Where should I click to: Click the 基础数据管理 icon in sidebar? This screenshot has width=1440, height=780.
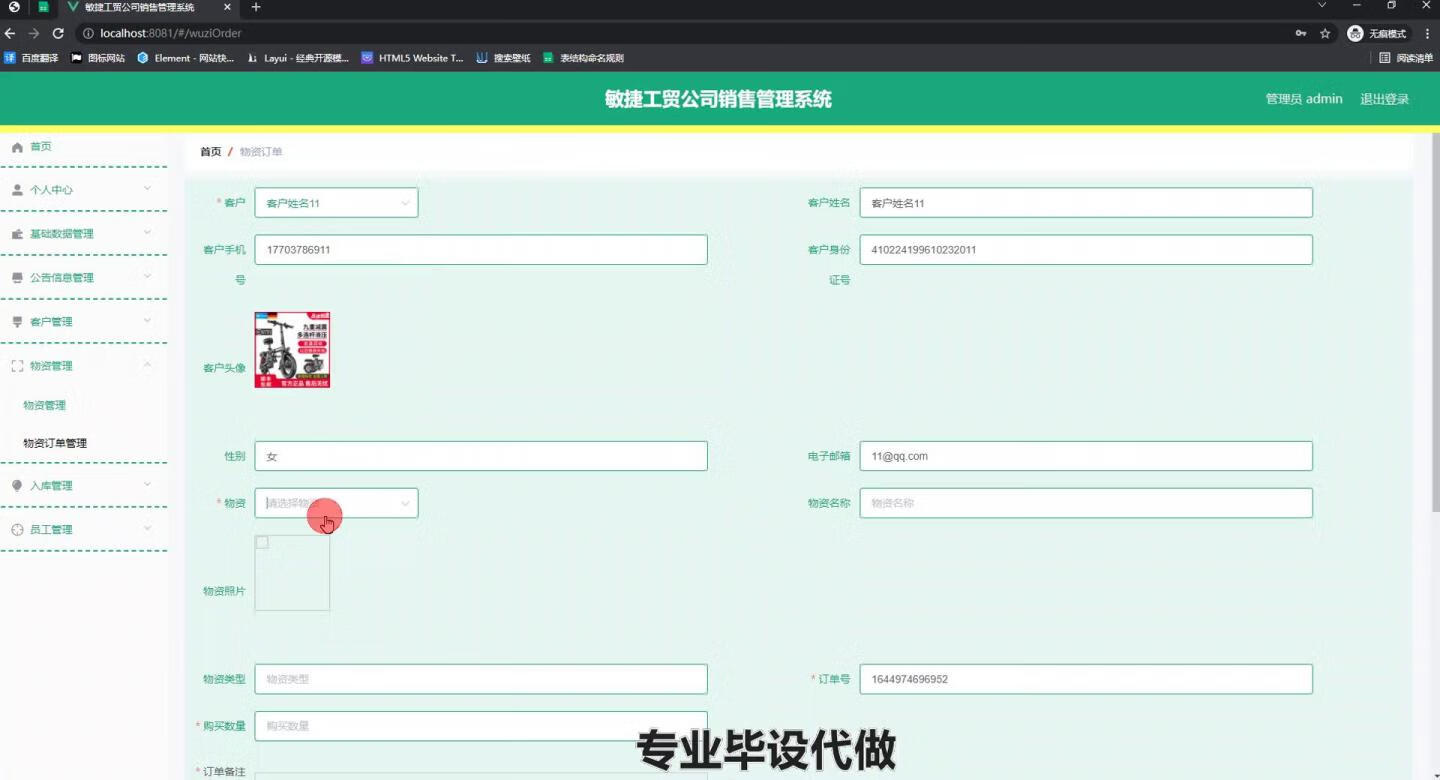pos(17,233)
